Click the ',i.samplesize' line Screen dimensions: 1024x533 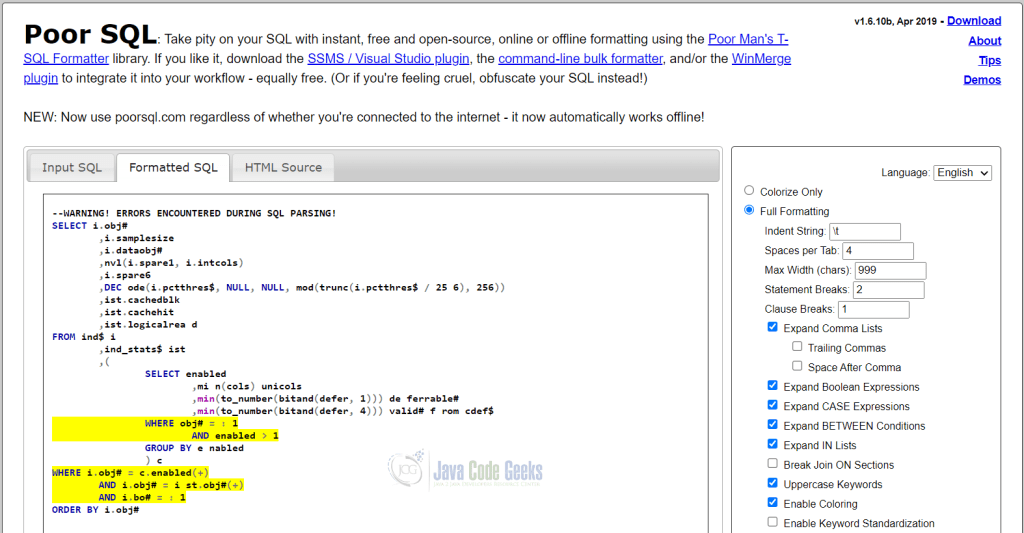pos(136,238)
